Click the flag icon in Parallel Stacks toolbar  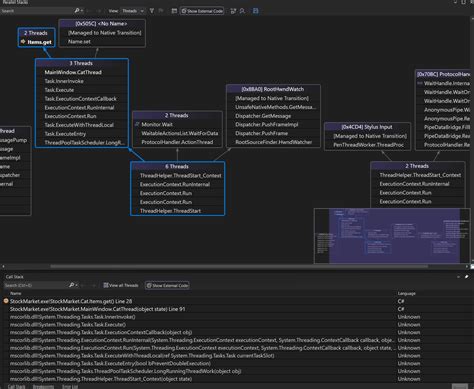pyautogui.click(x=161, y=11)
